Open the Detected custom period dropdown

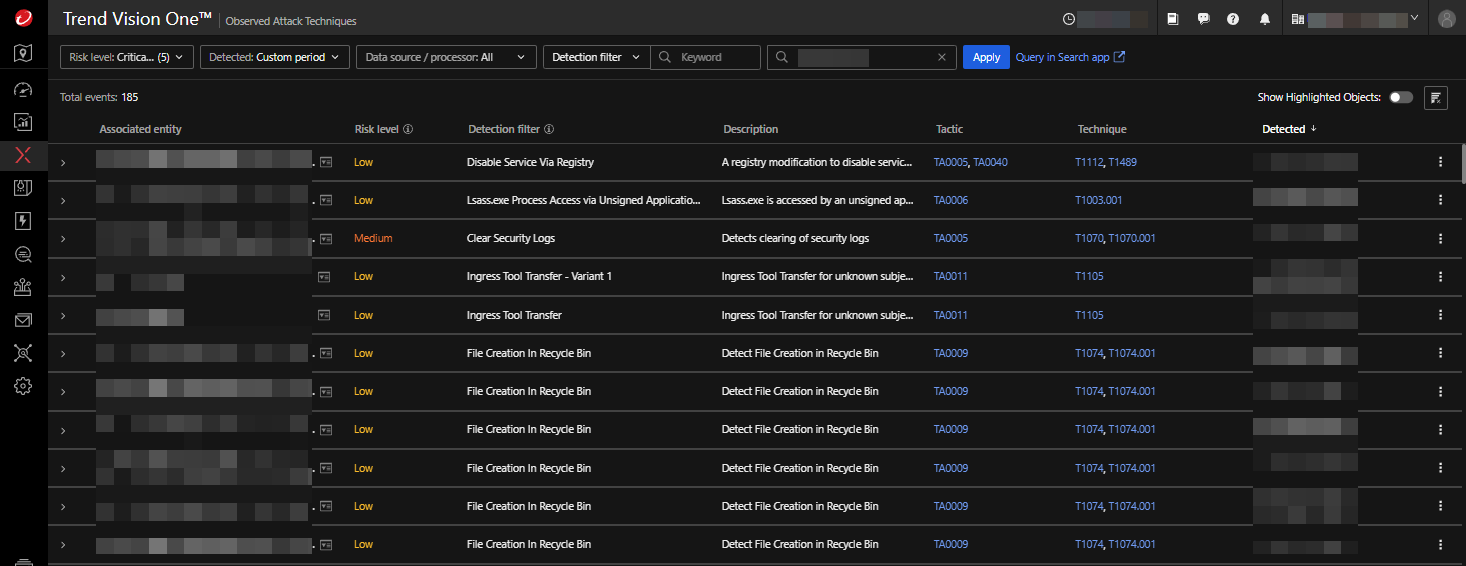click(x=275, y=57)
